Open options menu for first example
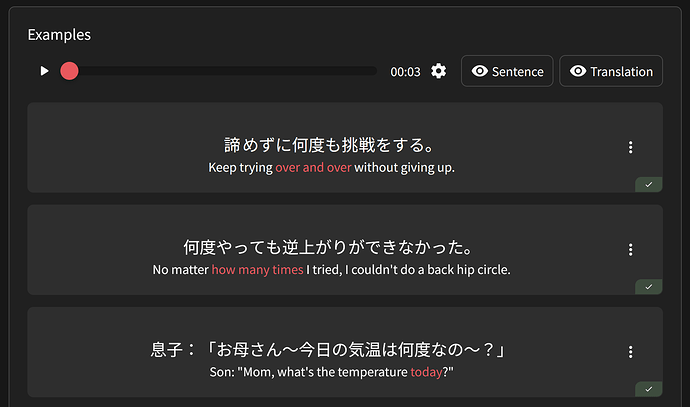The width and height of the screenshot is (690, 407). pos(630,148)
